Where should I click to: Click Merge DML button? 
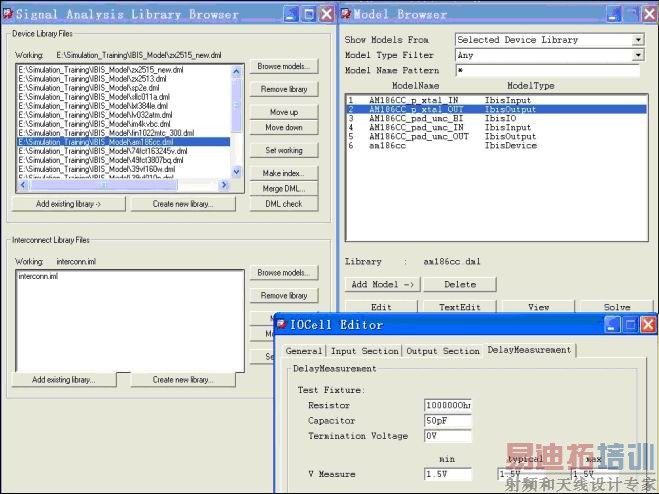click(284, 189)
